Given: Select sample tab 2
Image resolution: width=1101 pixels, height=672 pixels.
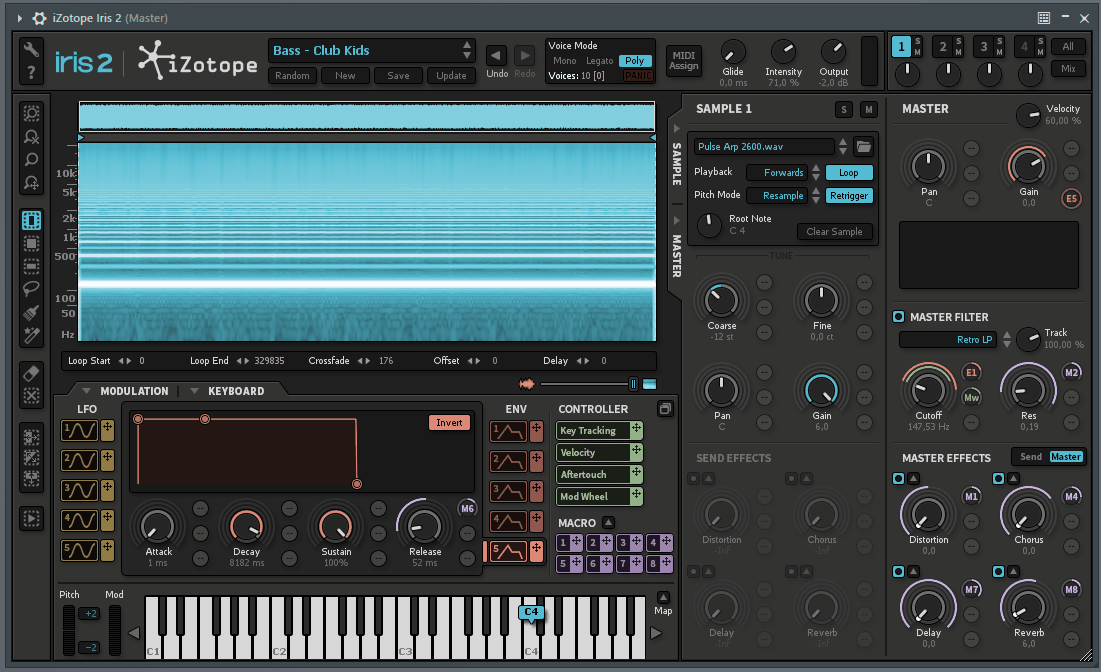Looking at the screenshot, I should 942,47.
